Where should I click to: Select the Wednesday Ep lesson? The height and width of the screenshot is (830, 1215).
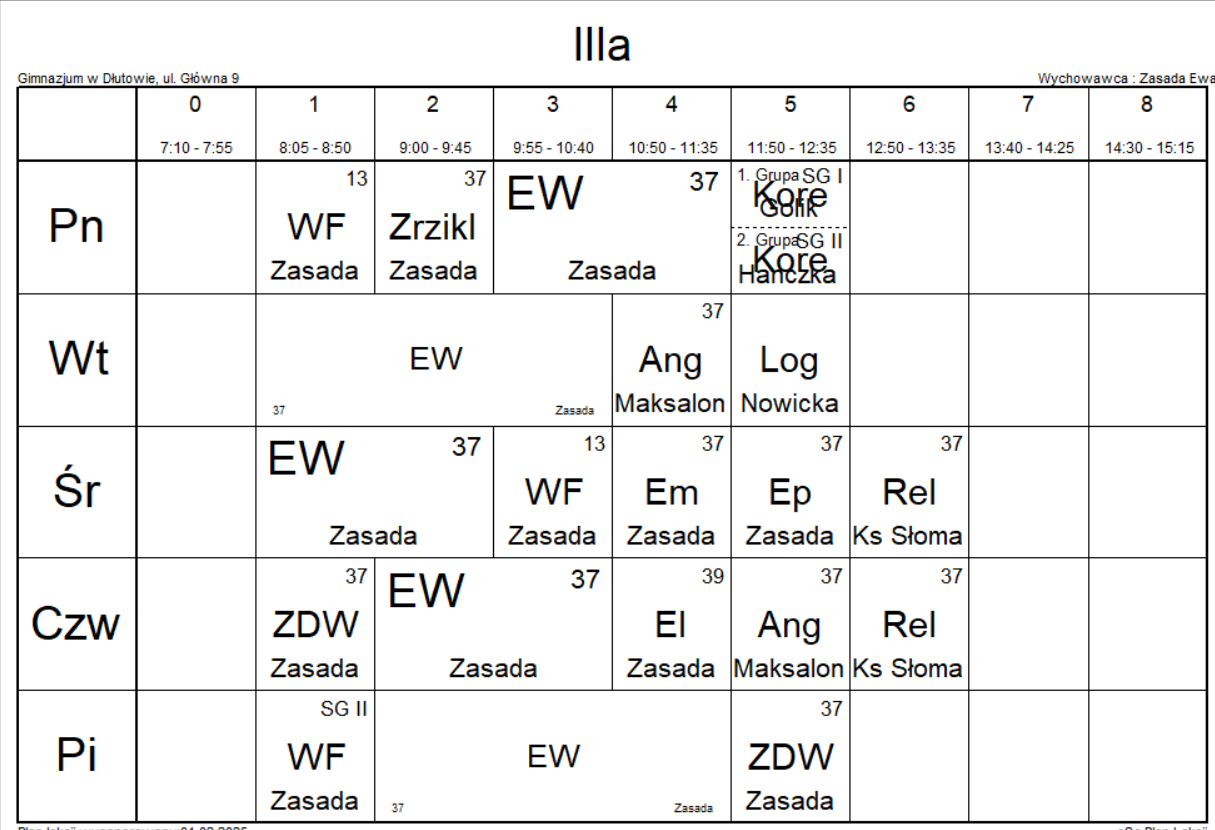tap(790, 492)
